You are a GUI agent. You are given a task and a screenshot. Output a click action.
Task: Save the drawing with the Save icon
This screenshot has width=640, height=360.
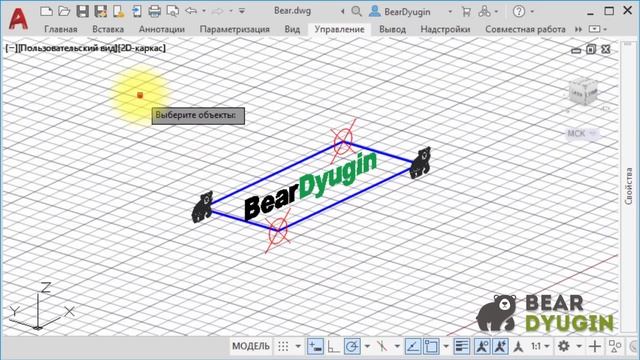click(82, 11)
